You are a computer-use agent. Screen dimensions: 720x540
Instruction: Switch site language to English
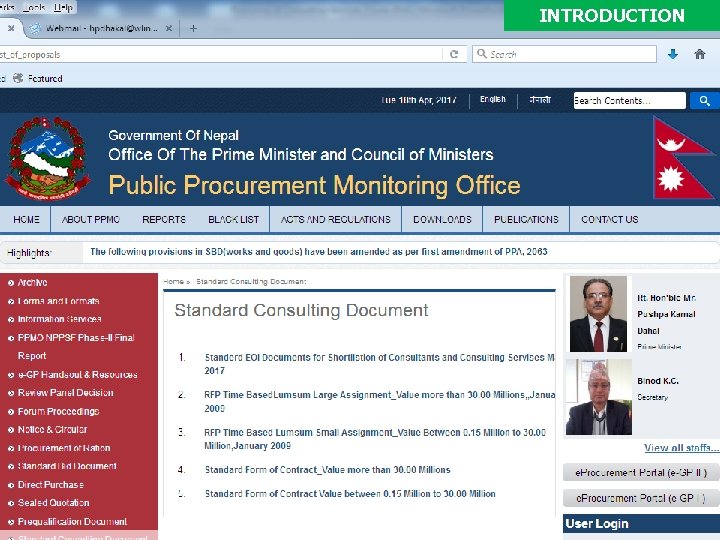tap(493, 99)
